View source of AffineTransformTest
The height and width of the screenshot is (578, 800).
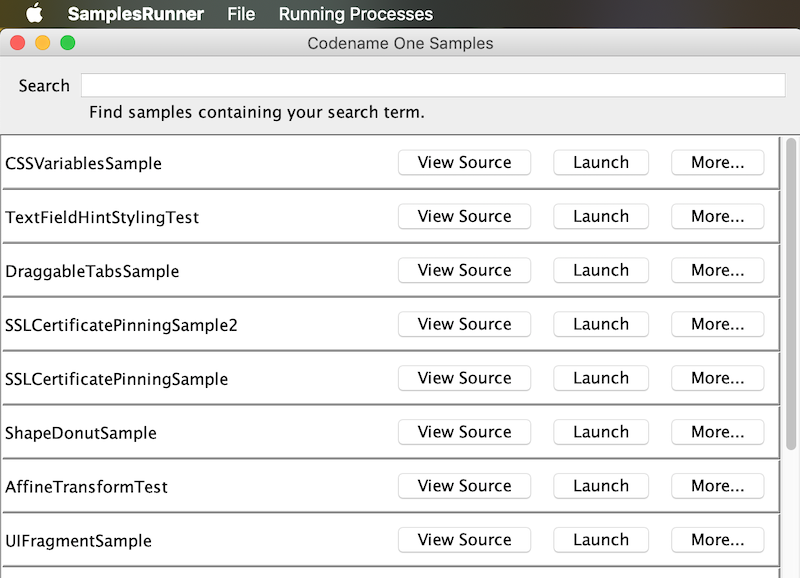tap(464, 486)
